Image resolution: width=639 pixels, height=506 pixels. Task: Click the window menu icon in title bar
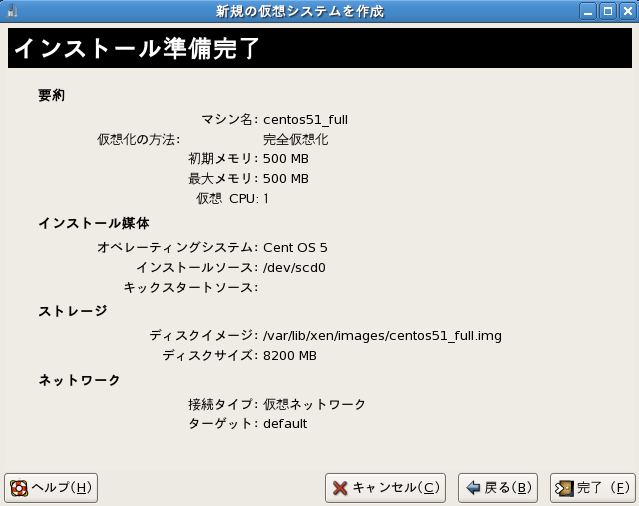pos(12,11)
